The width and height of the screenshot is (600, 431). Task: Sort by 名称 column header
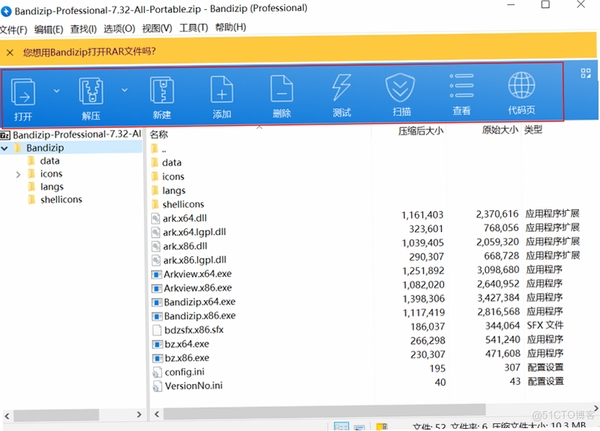[159, 134]
